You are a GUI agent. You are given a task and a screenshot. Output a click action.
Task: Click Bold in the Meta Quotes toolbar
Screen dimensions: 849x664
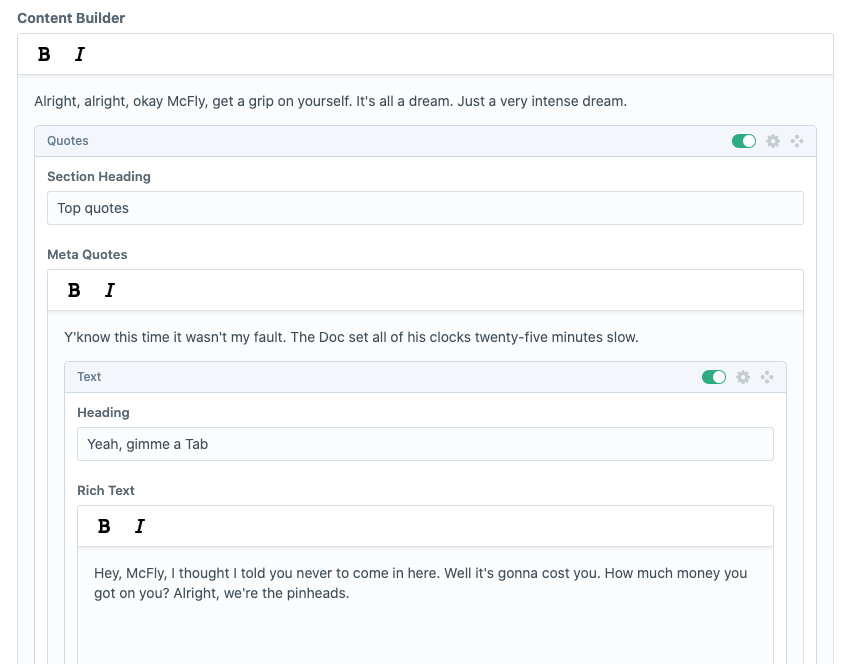click(74, 290)
